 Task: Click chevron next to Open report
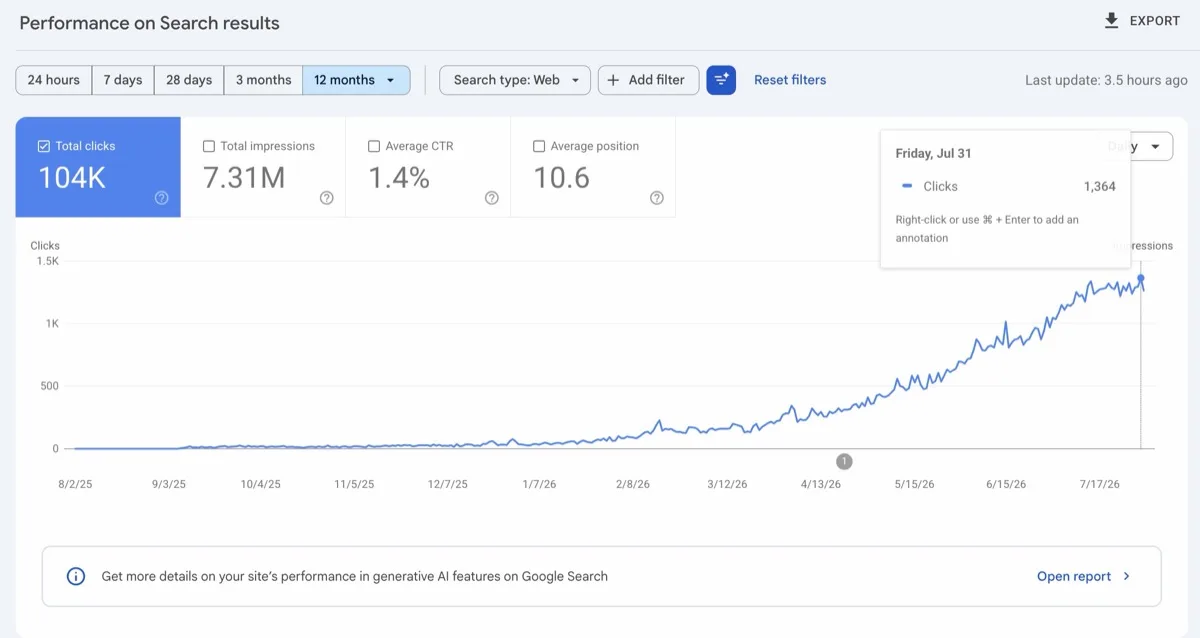1127,576
